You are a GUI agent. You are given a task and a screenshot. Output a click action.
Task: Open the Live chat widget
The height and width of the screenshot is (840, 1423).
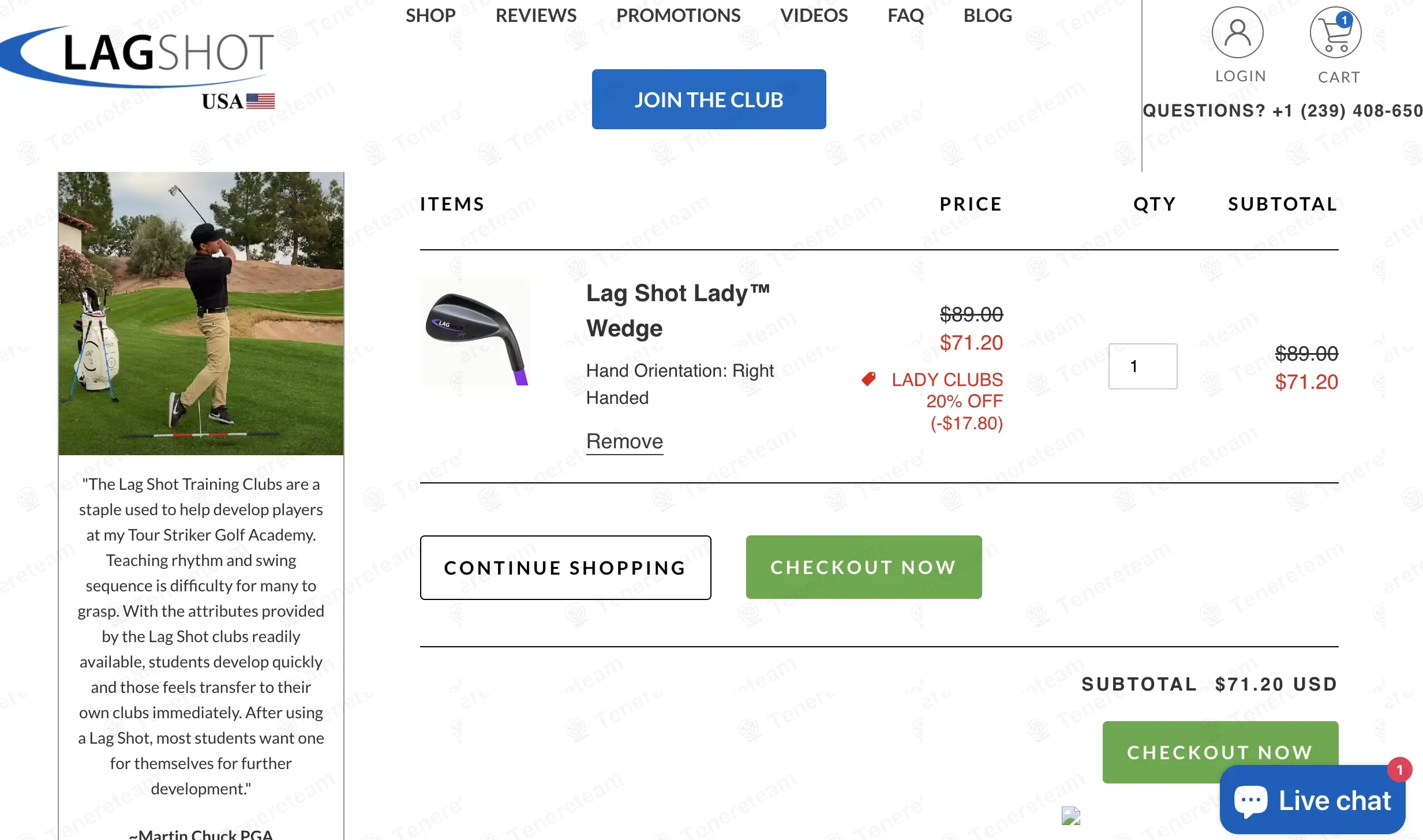[1313, 800]
